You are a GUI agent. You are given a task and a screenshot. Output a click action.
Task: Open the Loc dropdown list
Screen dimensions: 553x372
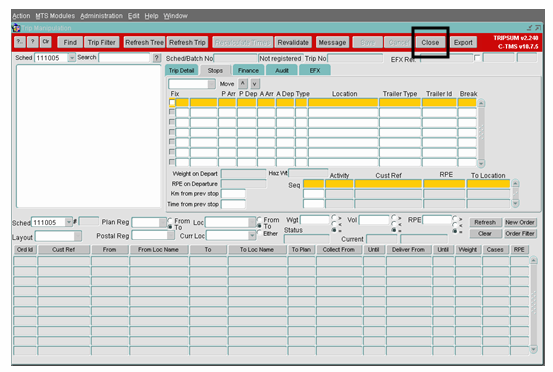pyautogui.click(x=252, y=222)
